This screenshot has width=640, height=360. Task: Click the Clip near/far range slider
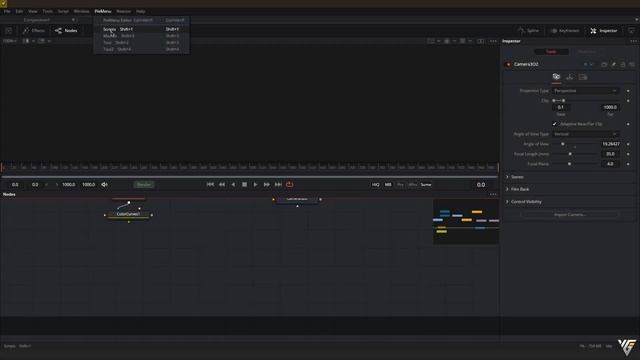coord(585,100)
